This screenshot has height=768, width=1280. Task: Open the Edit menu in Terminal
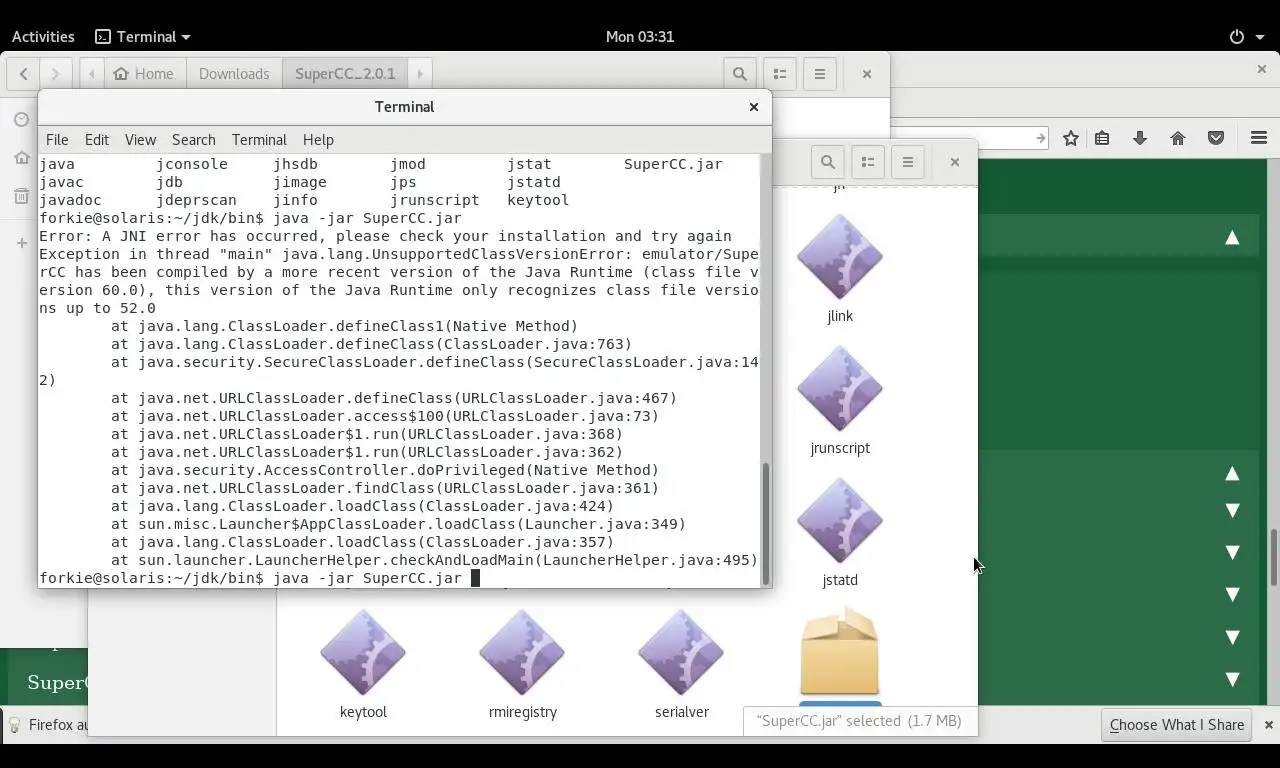coord(97,140)
